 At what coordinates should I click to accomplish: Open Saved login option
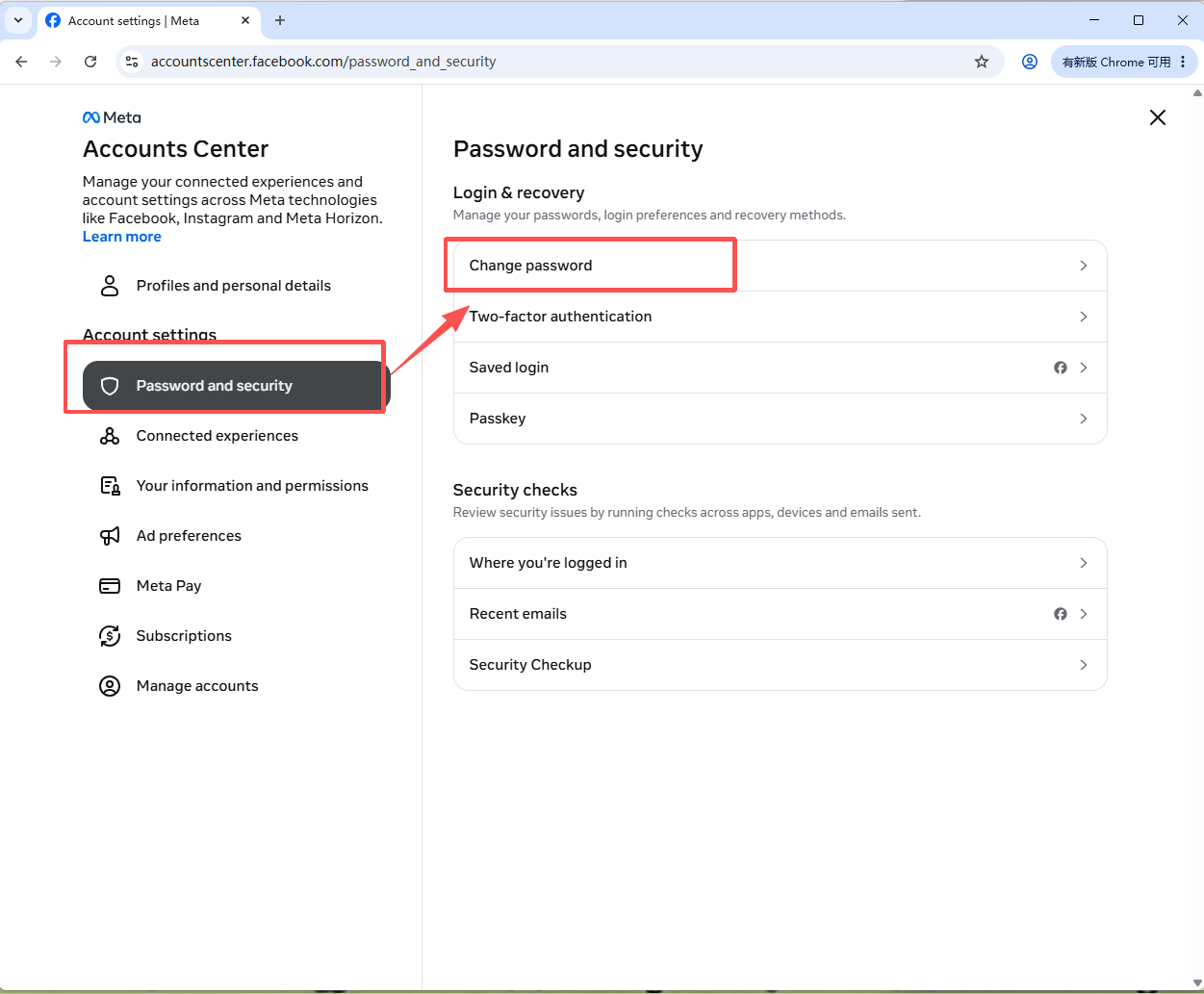(781, 368)
